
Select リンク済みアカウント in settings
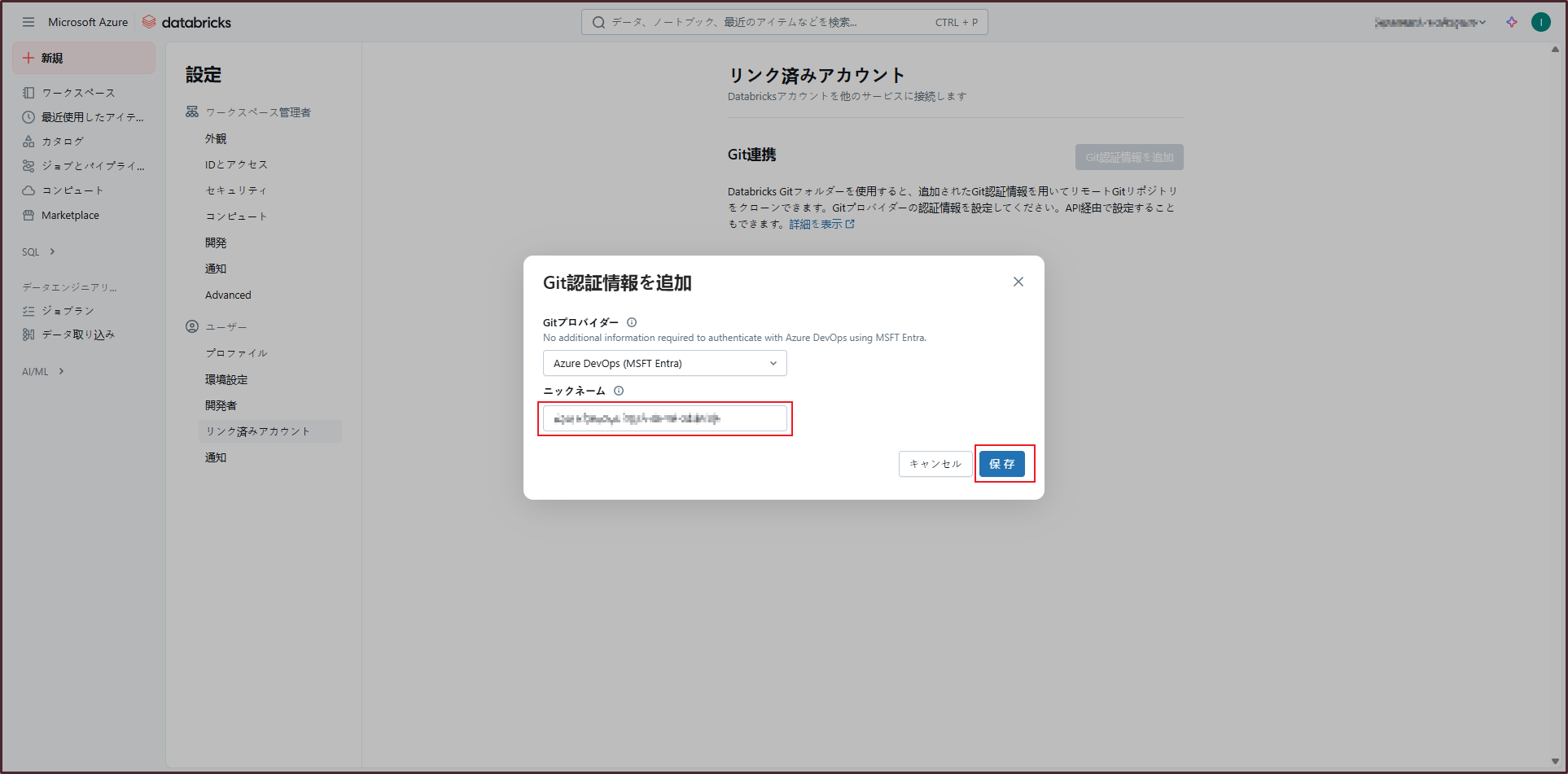pyautogui.click(x=270, y=431)
